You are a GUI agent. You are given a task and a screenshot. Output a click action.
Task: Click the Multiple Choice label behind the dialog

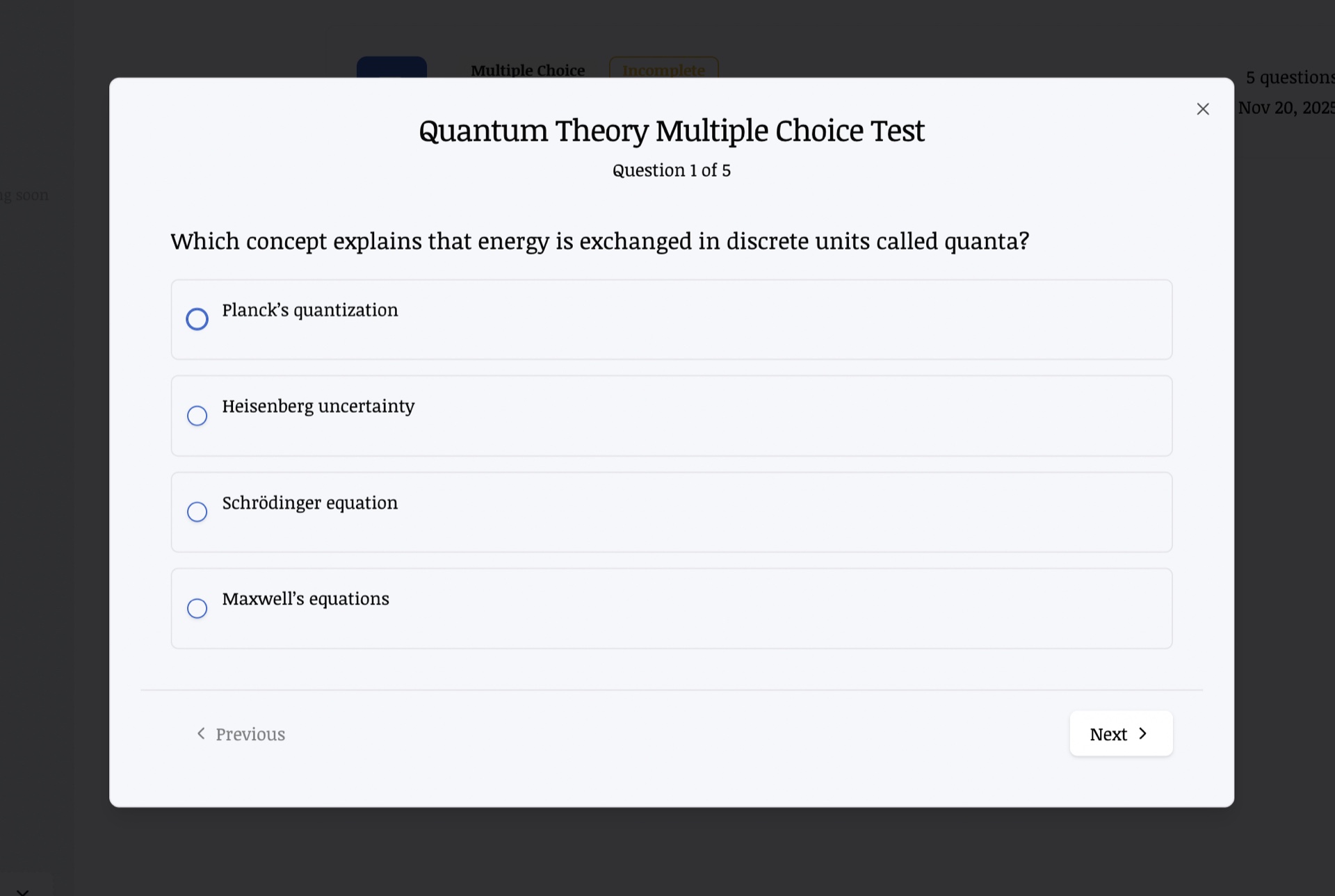tap(528, 70)
